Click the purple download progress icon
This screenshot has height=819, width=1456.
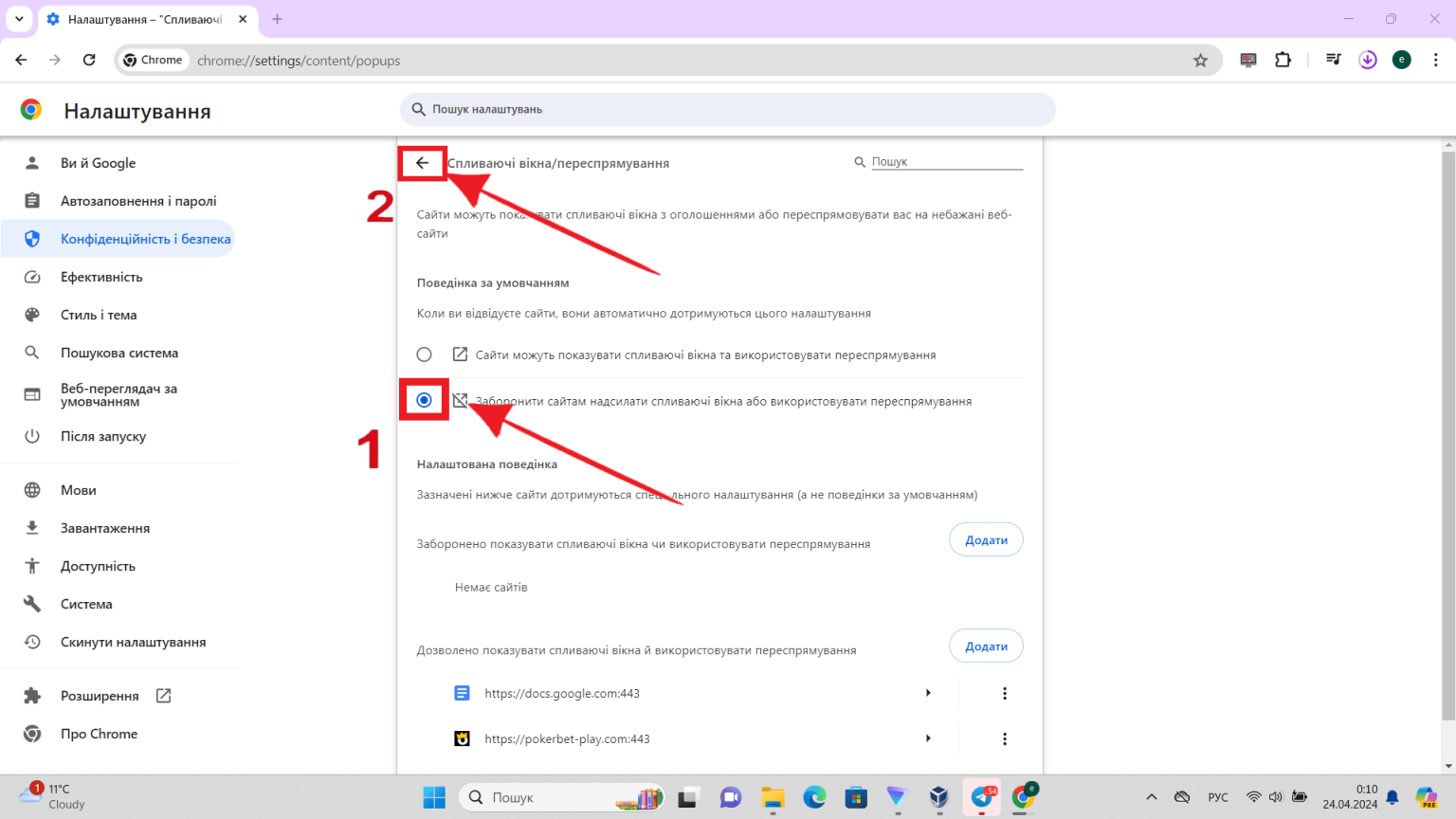tap(1367, 59)
